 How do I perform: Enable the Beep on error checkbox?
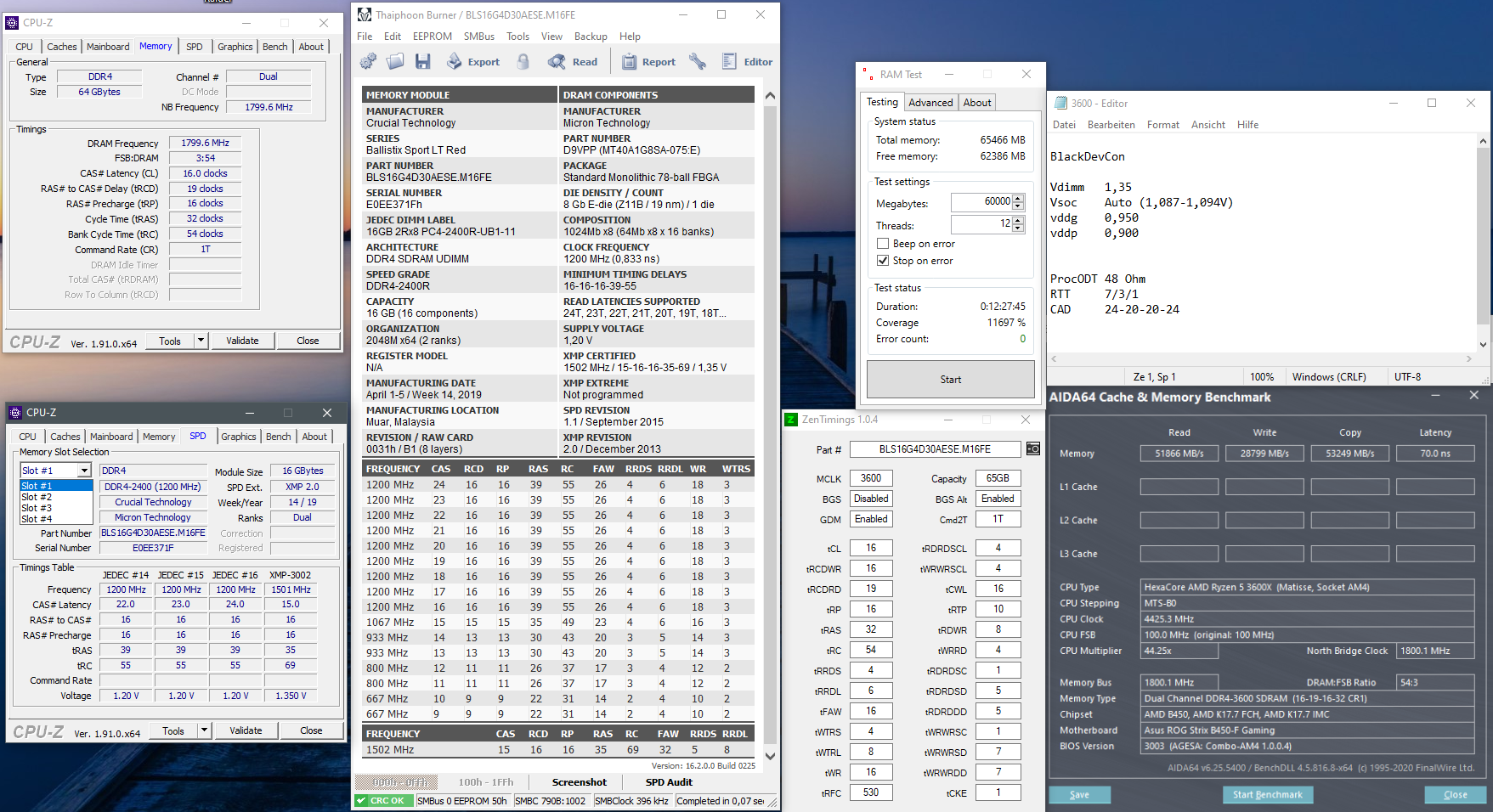[x=883, y=244]
